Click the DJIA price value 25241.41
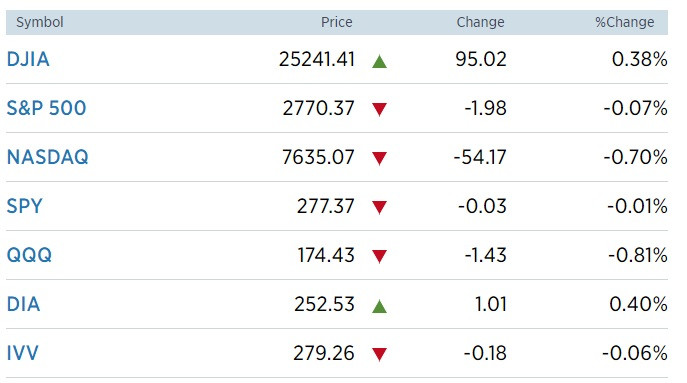The width and height of the screenshot is (687, 383). [x=317, y=60]
